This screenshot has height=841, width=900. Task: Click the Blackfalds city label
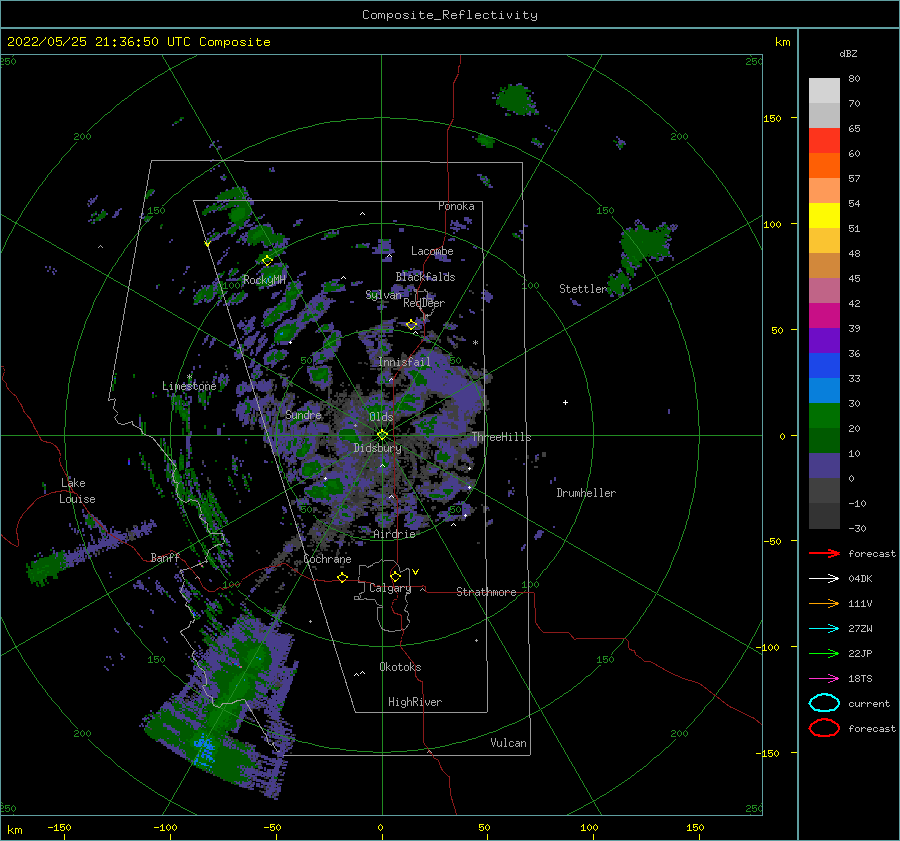425,277
